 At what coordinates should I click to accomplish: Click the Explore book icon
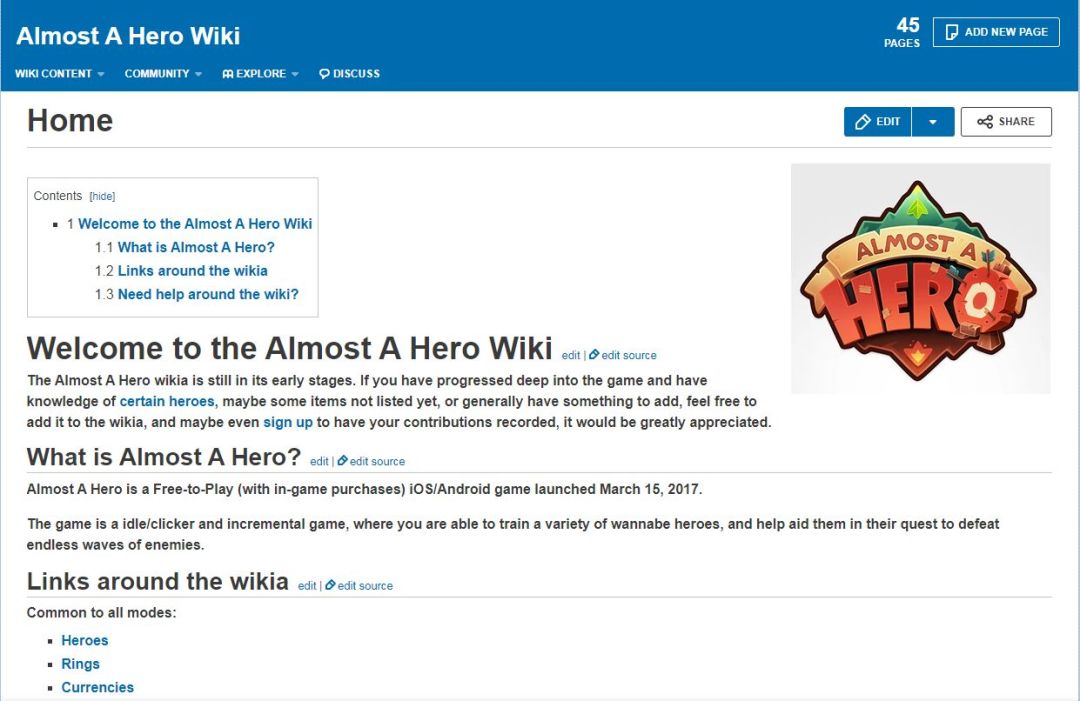click(227, 74)
